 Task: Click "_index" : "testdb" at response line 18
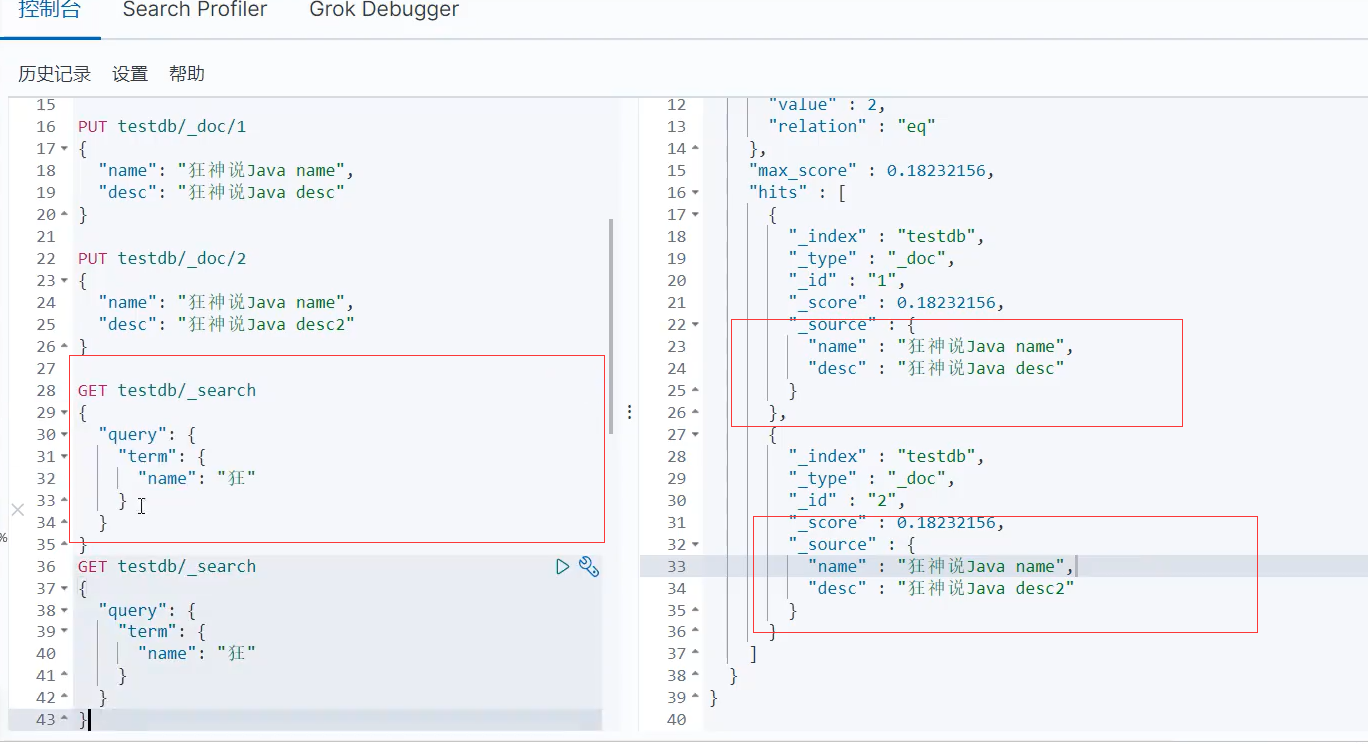887,237
